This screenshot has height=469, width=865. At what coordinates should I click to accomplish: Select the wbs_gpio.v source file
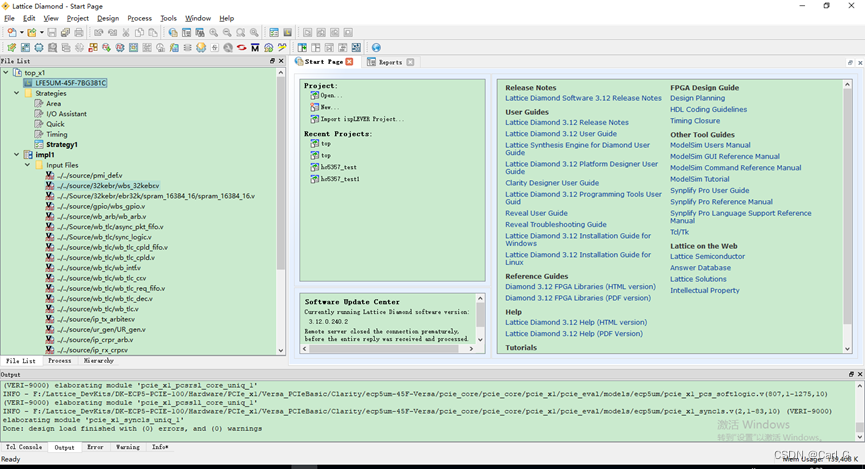coord(100,206)
